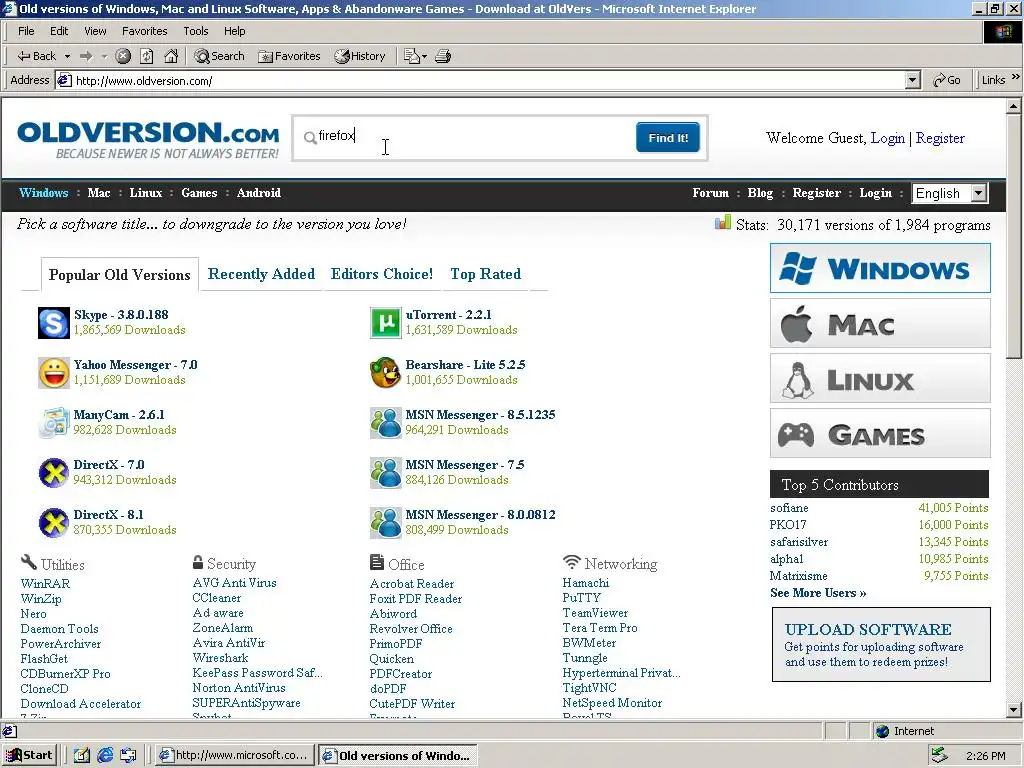Switch to the Editors Choice tab
Image resolution: width=1024 pixels, height=768 pixels.
point(381,274)
